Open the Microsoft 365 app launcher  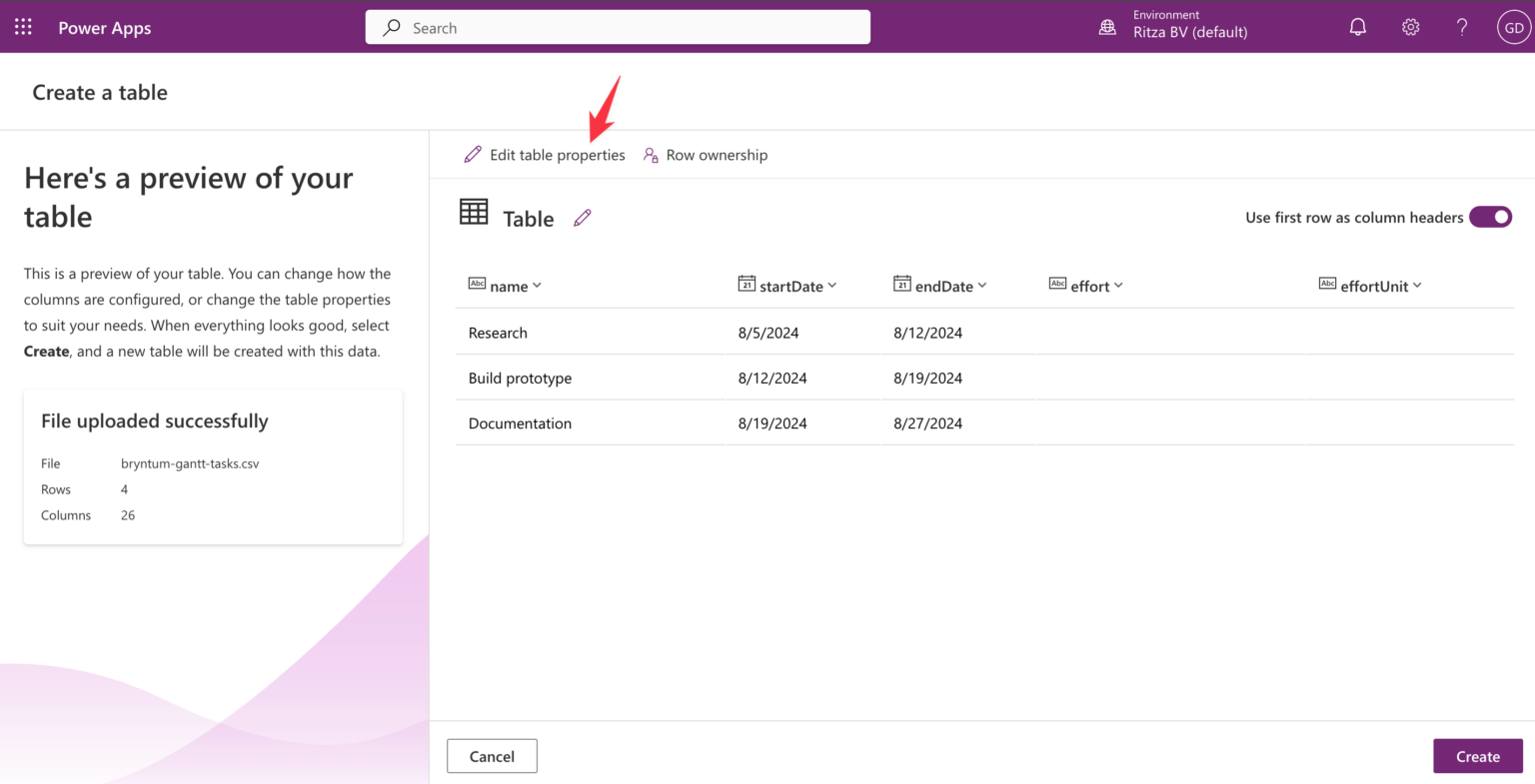click(22, 27)
